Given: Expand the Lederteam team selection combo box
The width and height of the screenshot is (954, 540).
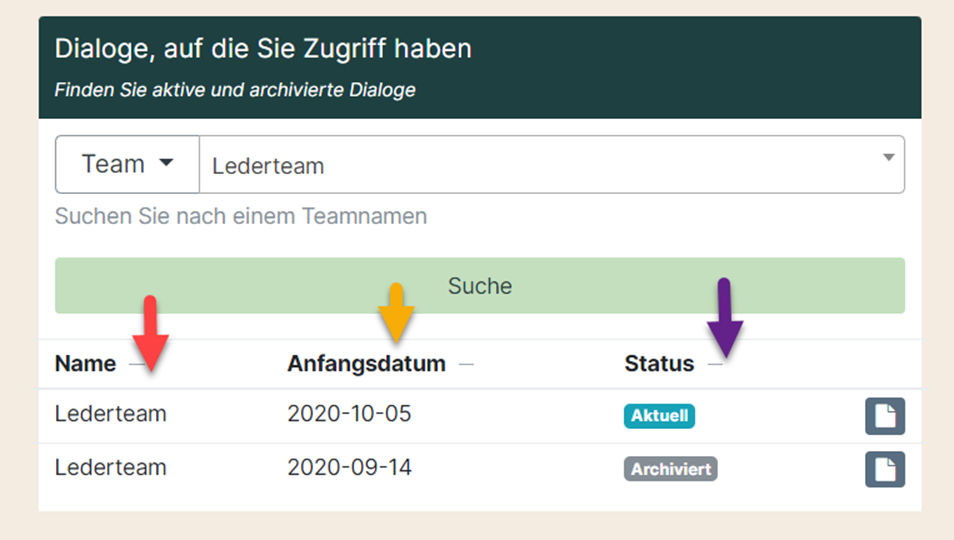Looking at the screenshot, I should pyautogui.click(x=552, y=164).
